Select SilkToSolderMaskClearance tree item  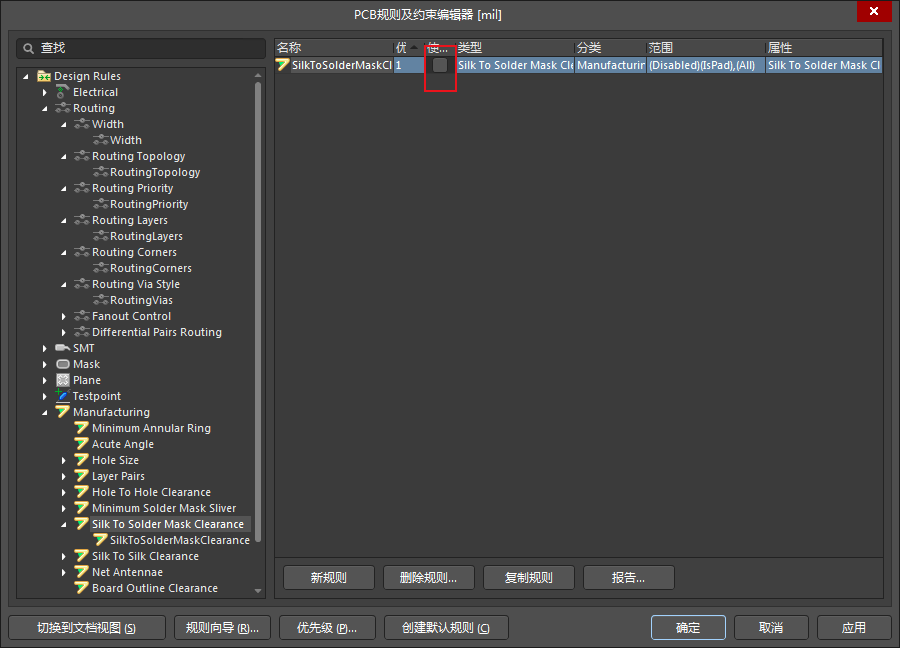coord(180,540)
